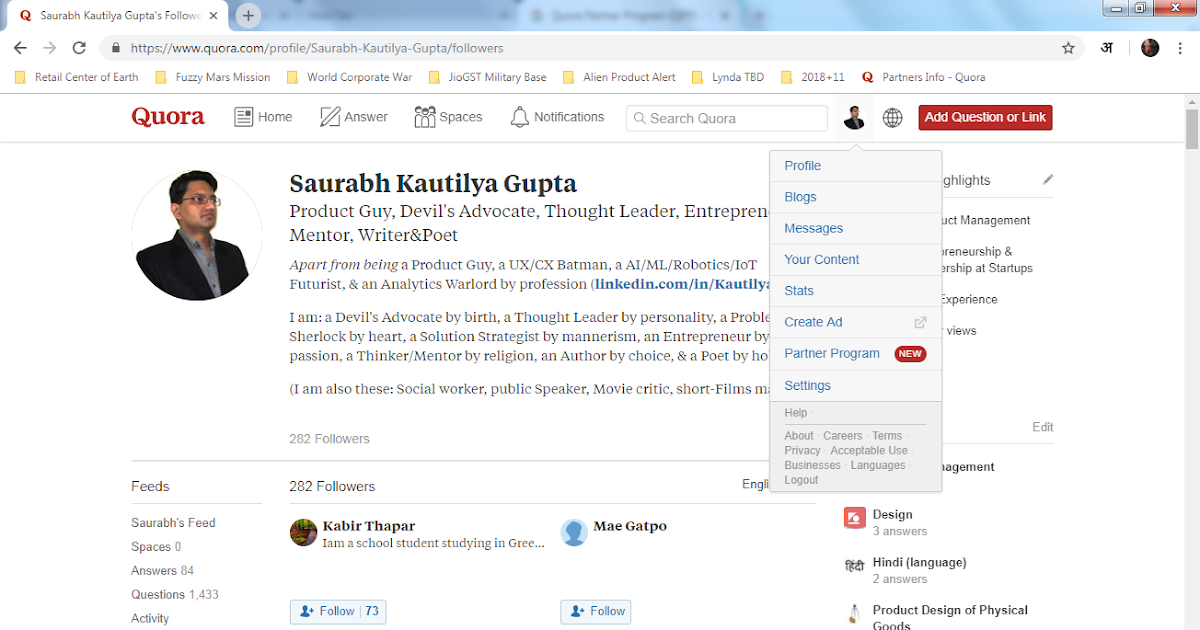Open the Chrome three-dot menu
This screenshot has height=630, width=1200.
pyautogui.click(x=1181, y=48)
